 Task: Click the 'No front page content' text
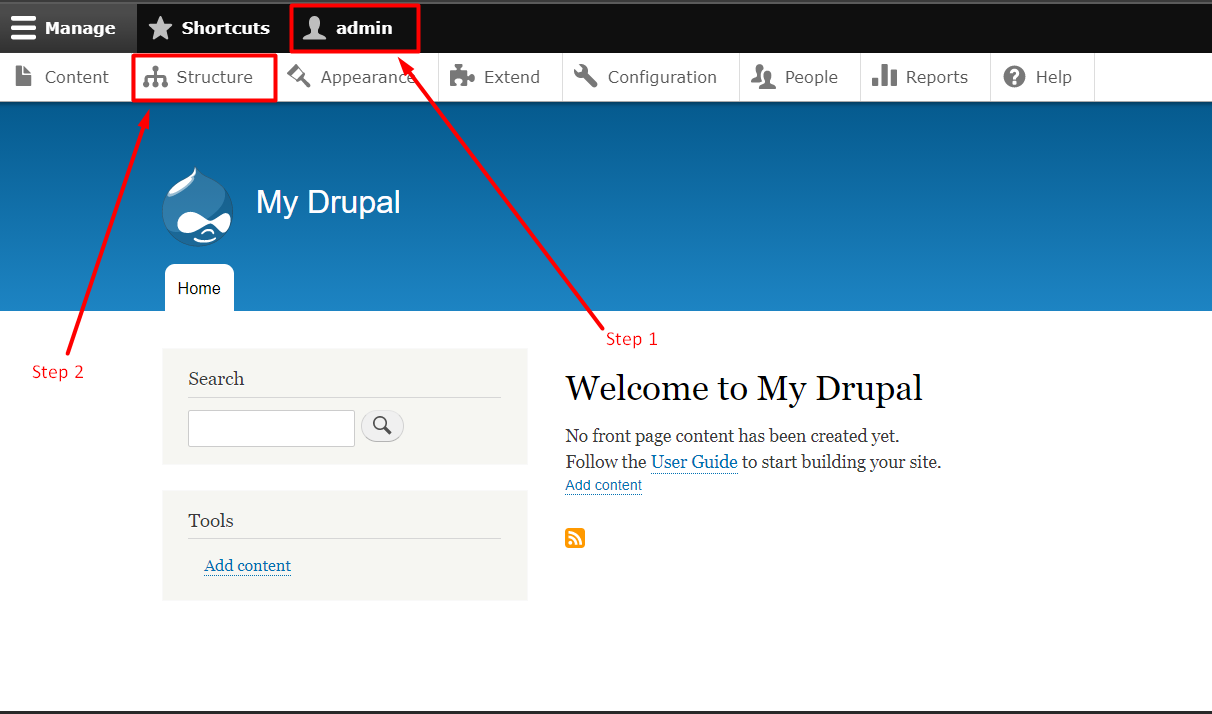coord(732,436)
